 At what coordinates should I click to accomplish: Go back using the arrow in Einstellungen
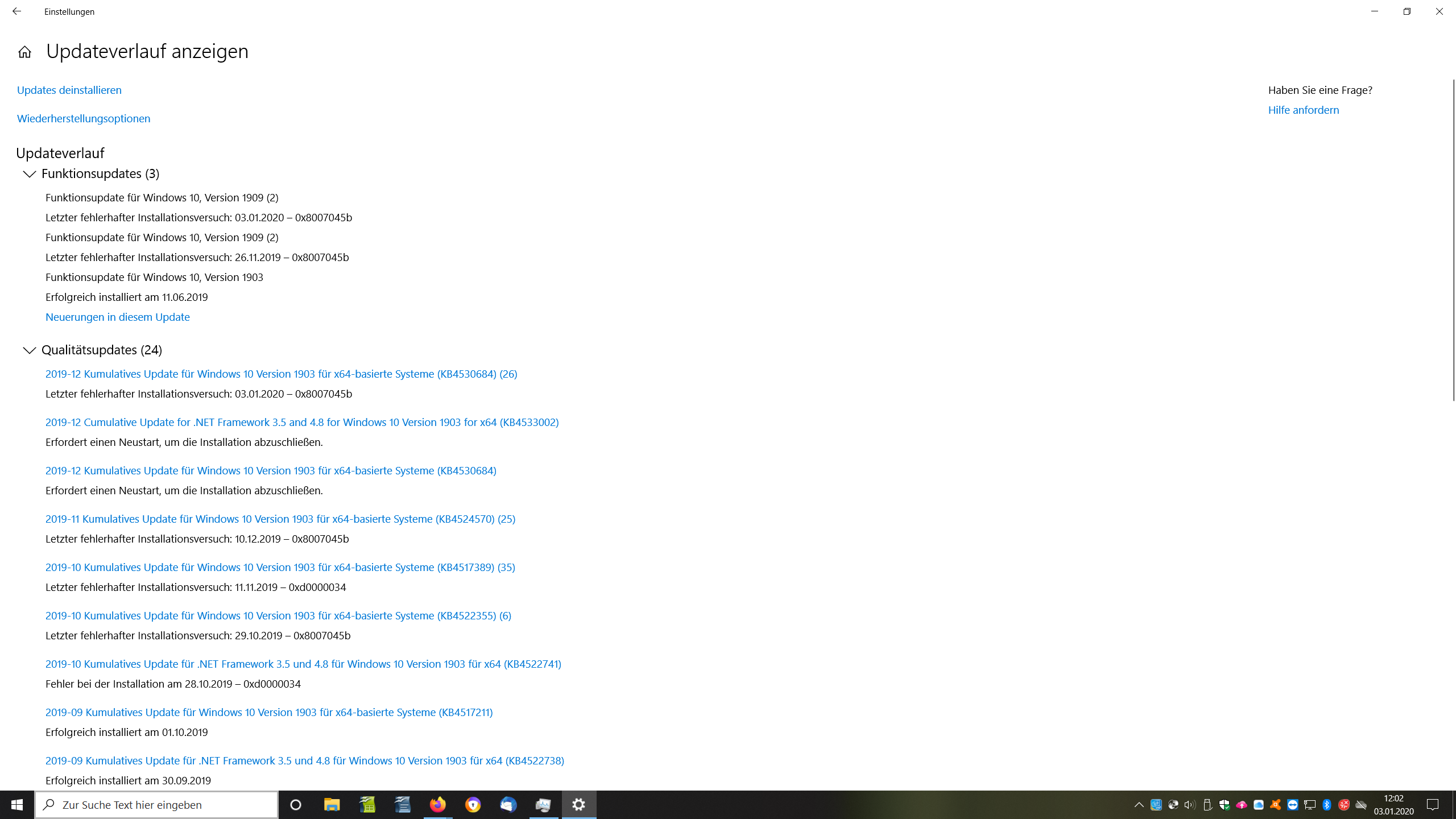pos(16,11)
